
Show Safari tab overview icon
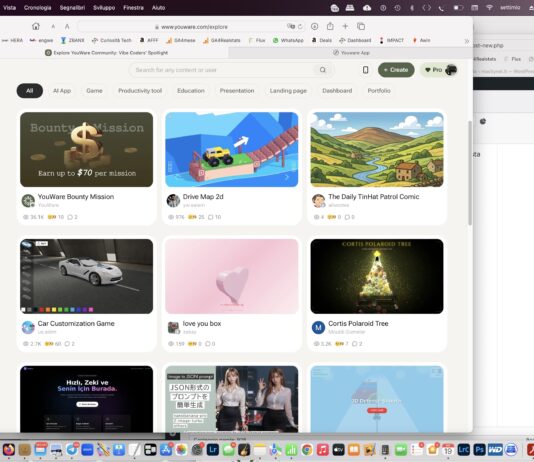tap(361, 26)
